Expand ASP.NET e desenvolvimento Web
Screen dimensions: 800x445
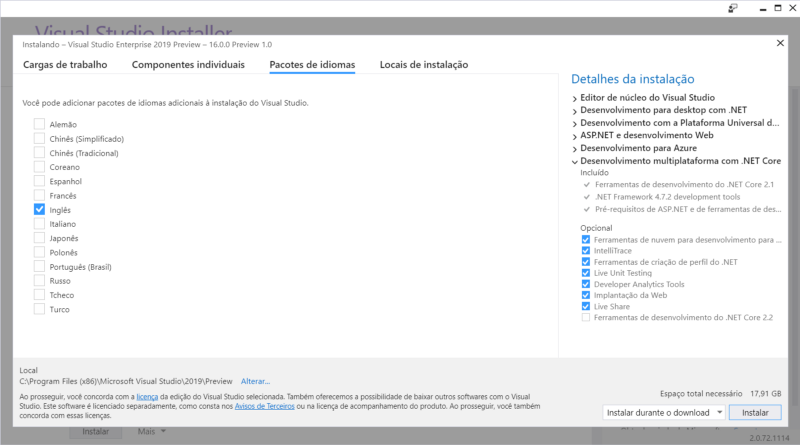tap(574, 136)
